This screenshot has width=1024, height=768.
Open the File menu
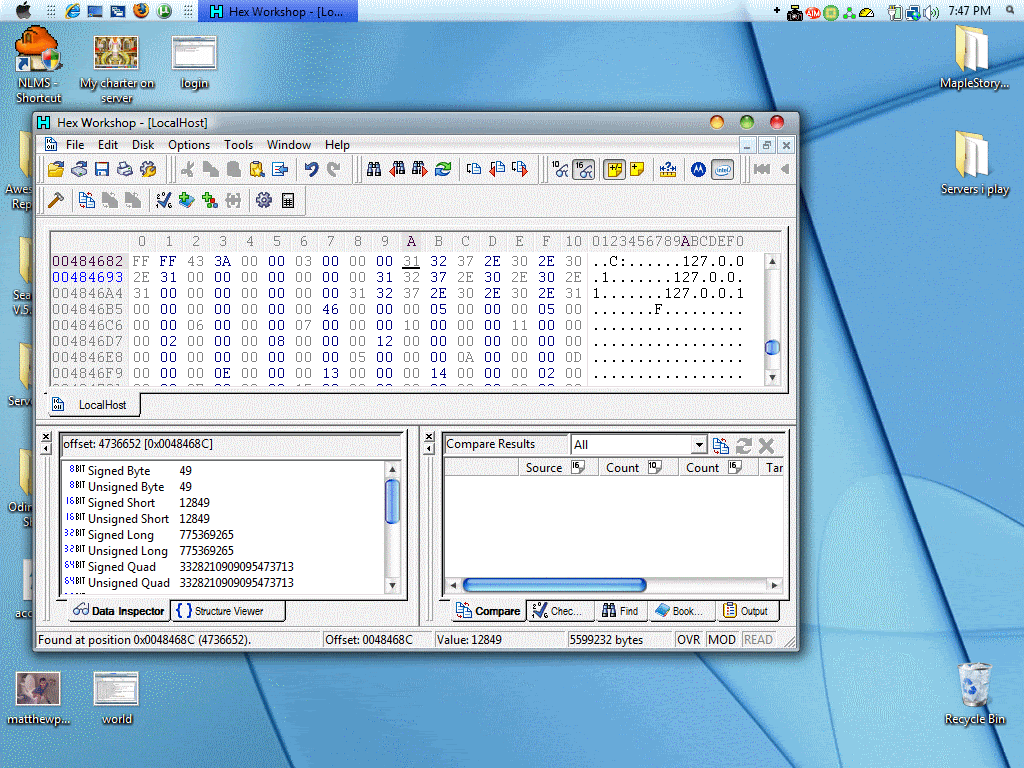pos(75,145)
